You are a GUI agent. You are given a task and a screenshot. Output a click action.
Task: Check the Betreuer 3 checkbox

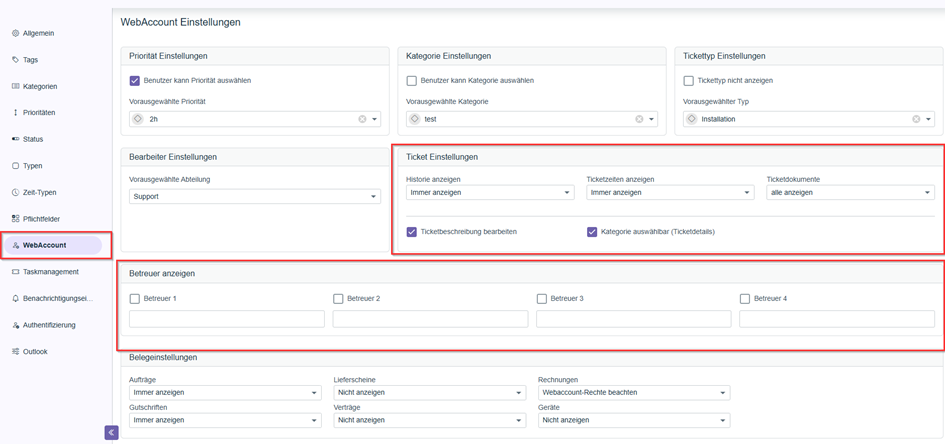pos(542,298)
